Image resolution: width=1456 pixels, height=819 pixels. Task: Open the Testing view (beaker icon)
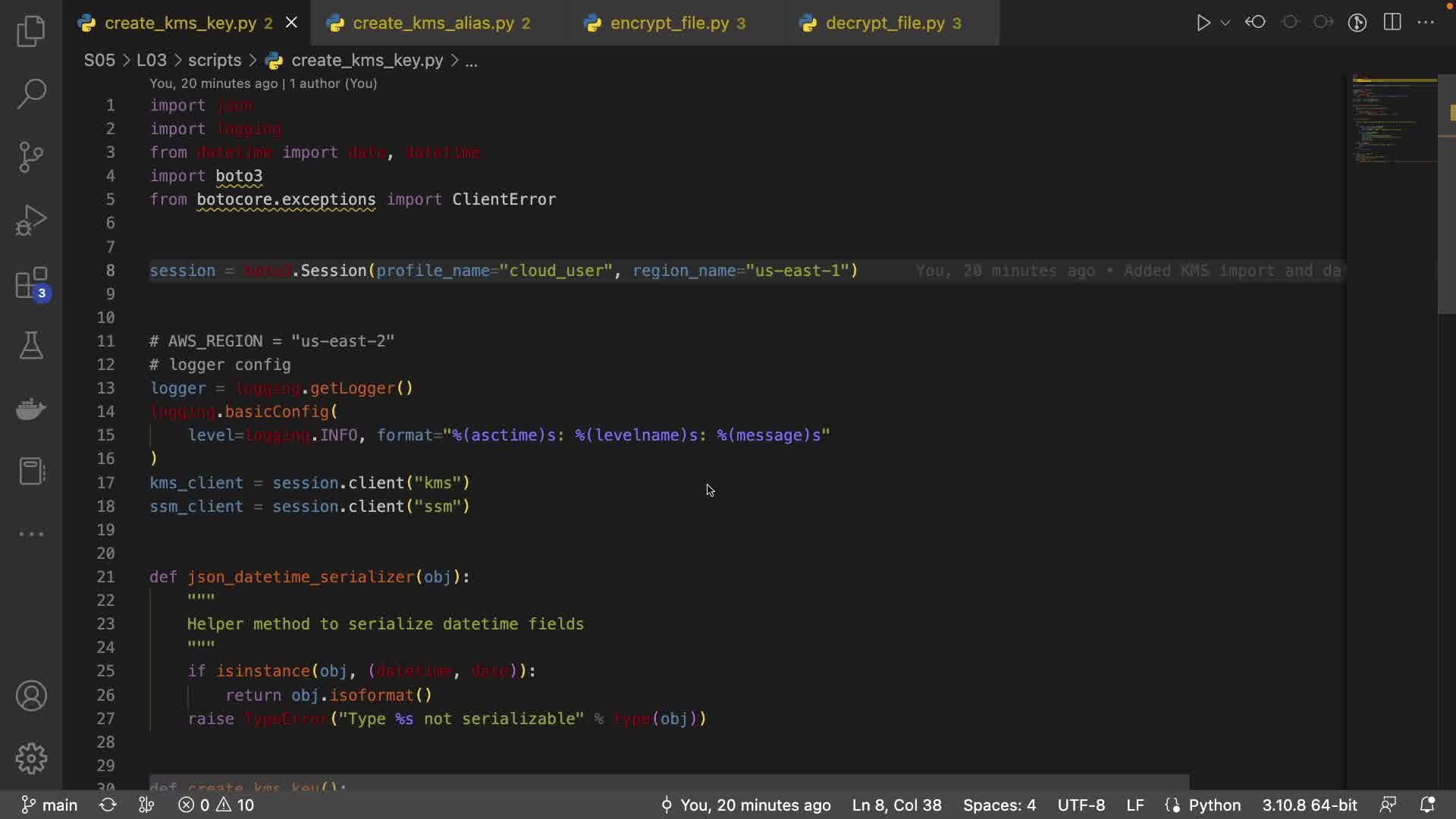(x=31, y=346)
